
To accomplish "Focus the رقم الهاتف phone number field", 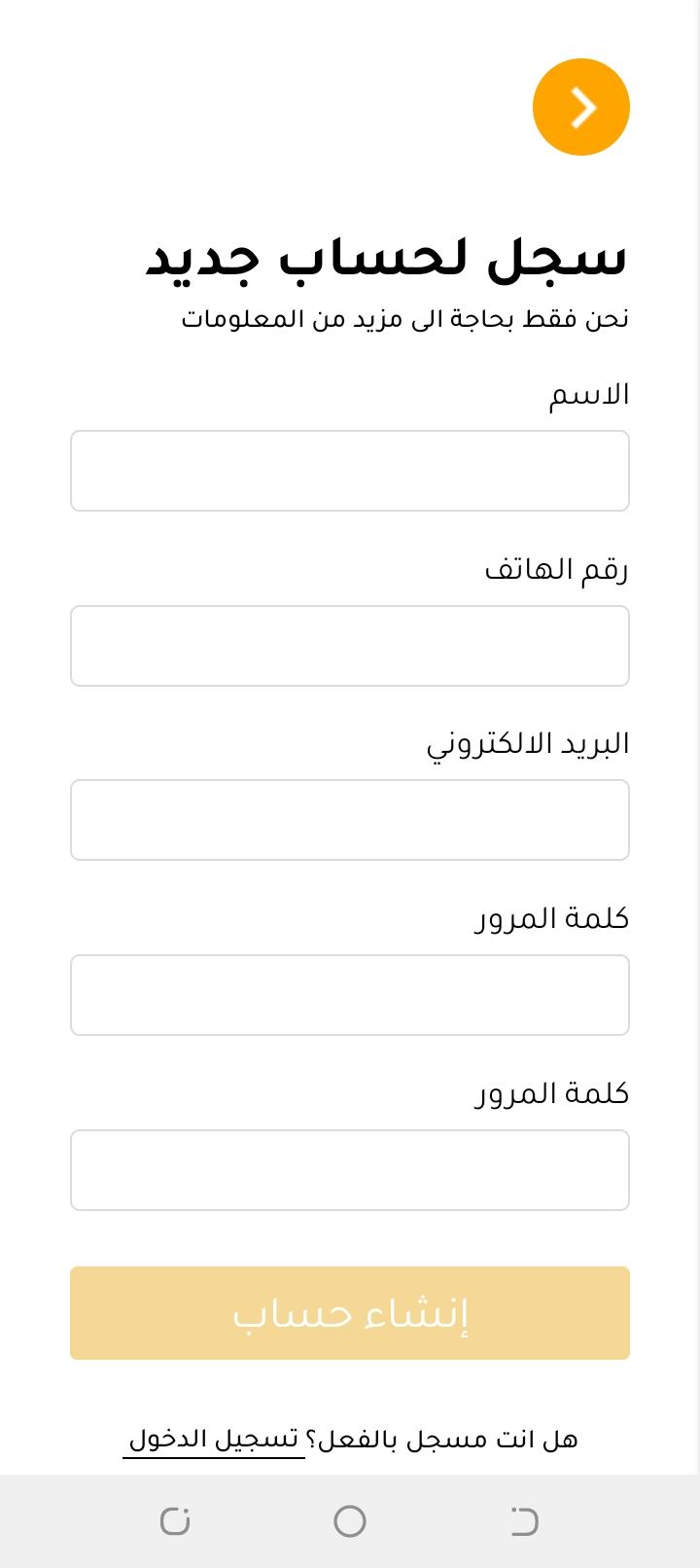I will tap(350, 646).
